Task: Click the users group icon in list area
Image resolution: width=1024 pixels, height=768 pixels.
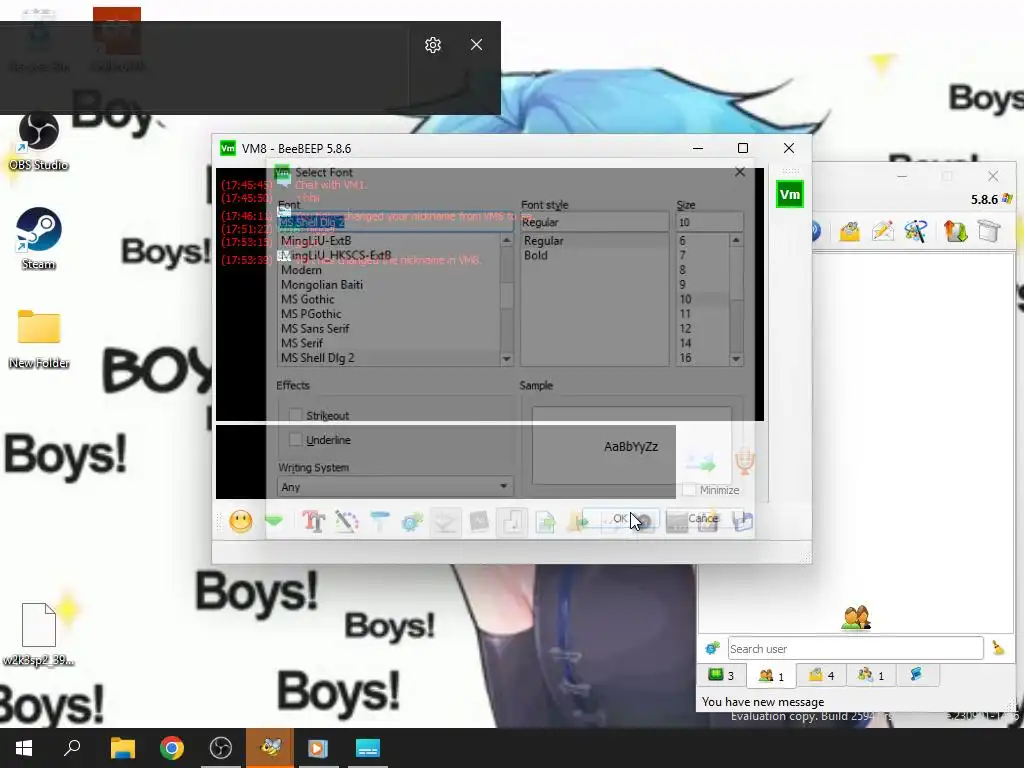Action: tap(856, 617)
